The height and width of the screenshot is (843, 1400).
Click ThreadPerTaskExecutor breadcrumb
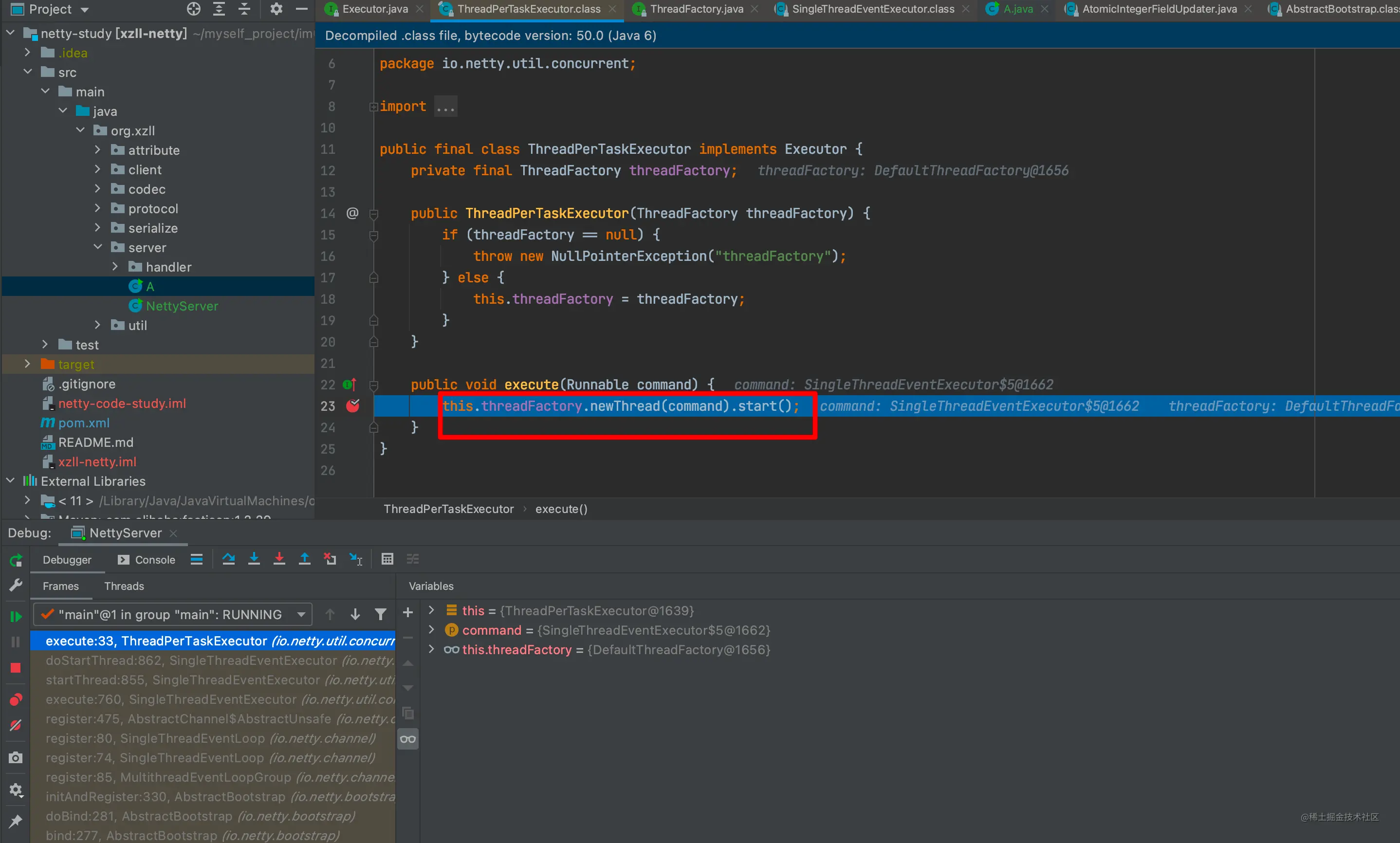tap(449, 509)
